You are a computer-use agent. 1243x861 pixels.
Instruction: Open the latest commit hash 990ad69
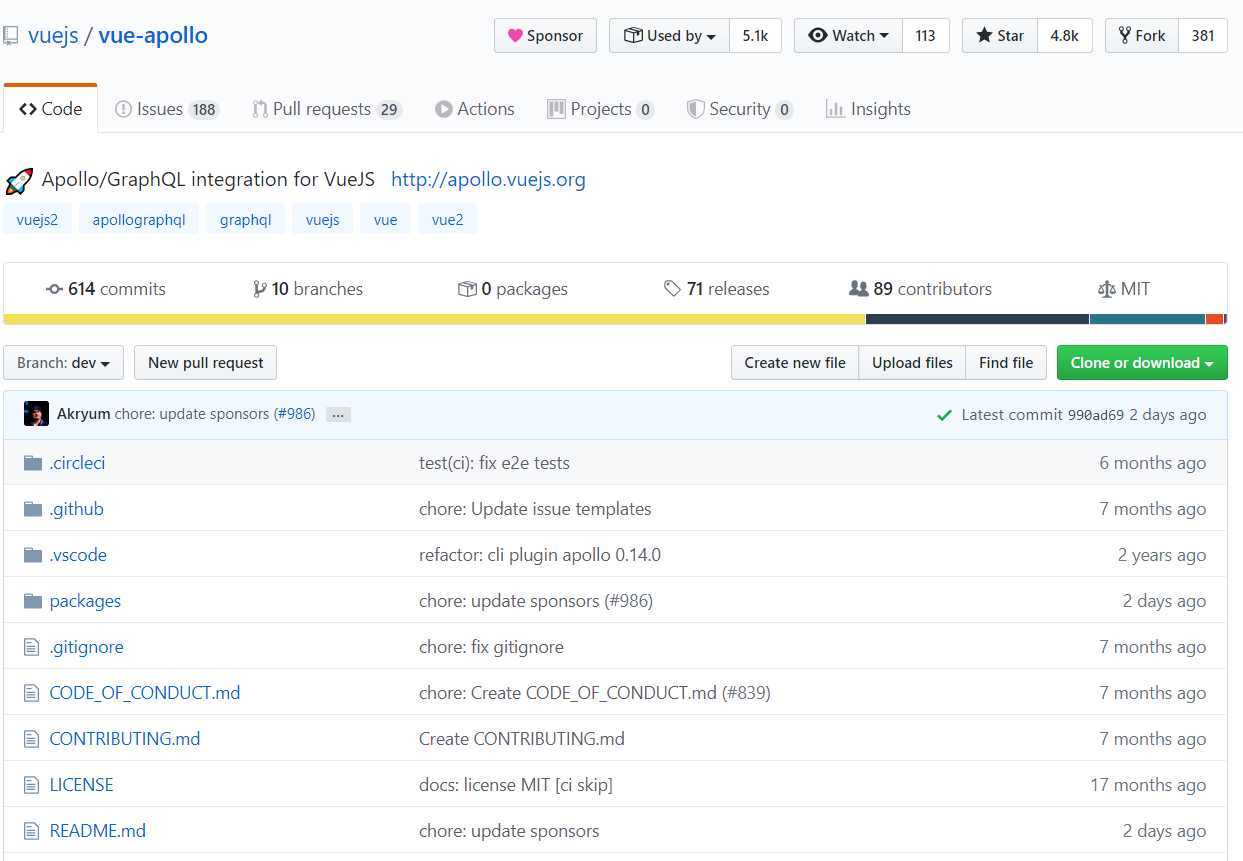point(1096,415)
